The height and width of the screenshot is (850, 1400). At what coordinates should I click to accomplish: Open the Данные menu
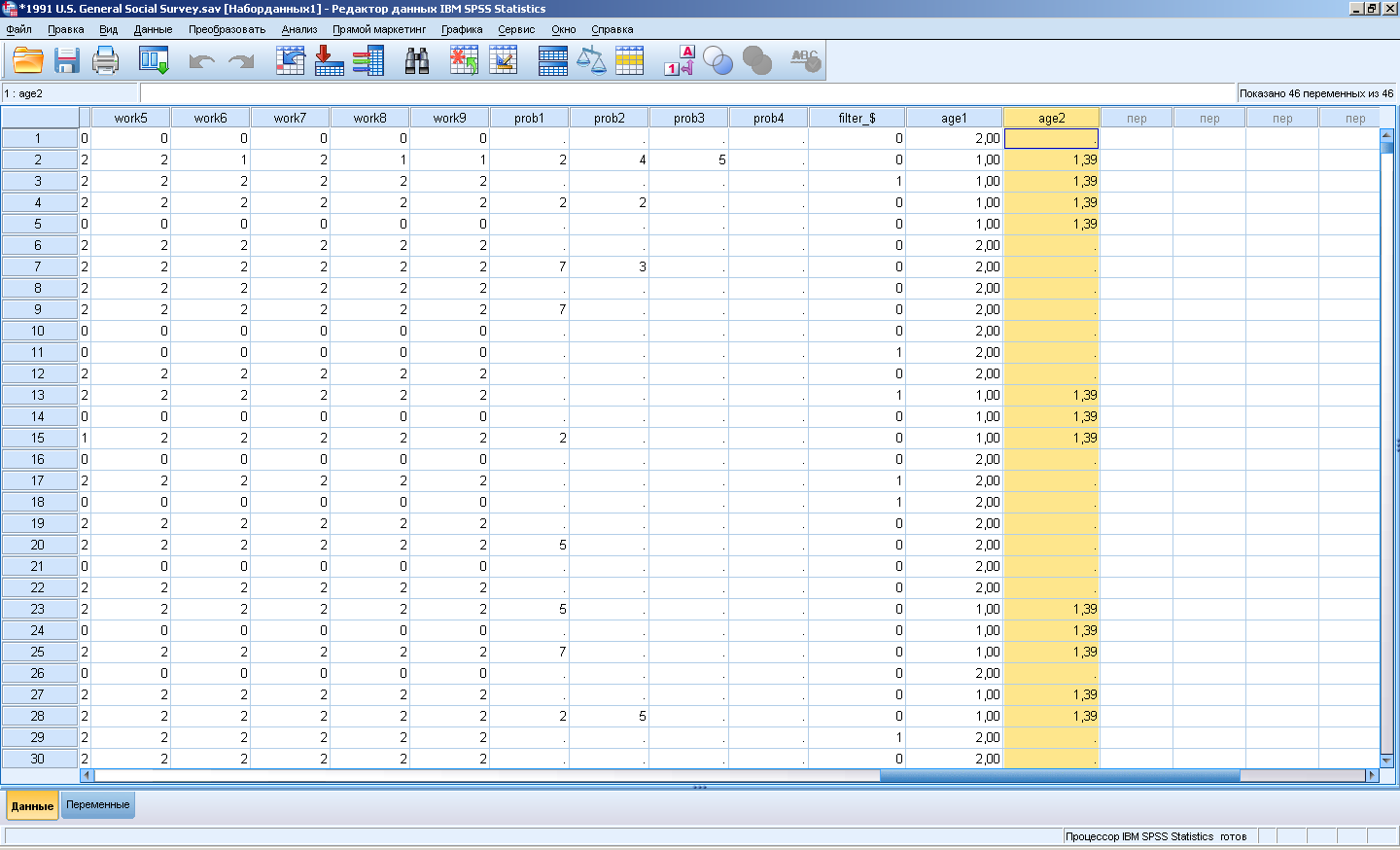[153, 29]
